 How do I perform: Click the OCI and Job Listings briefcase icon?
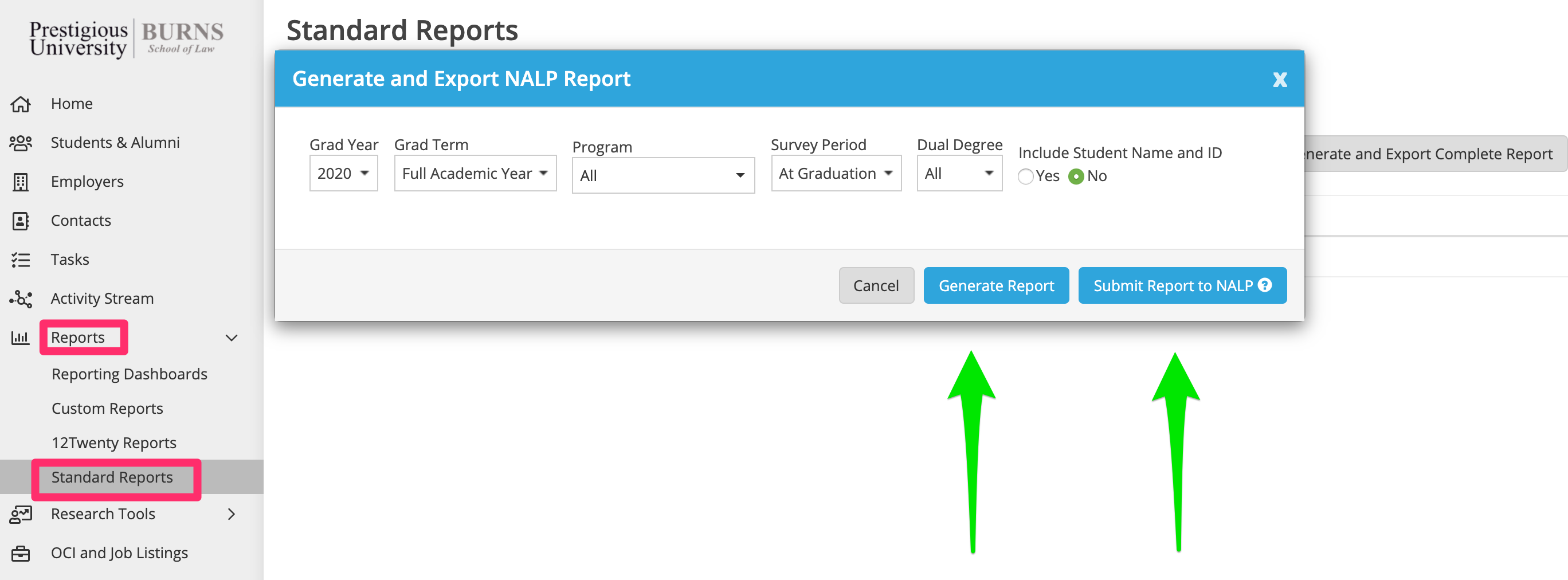click(21, 553)
